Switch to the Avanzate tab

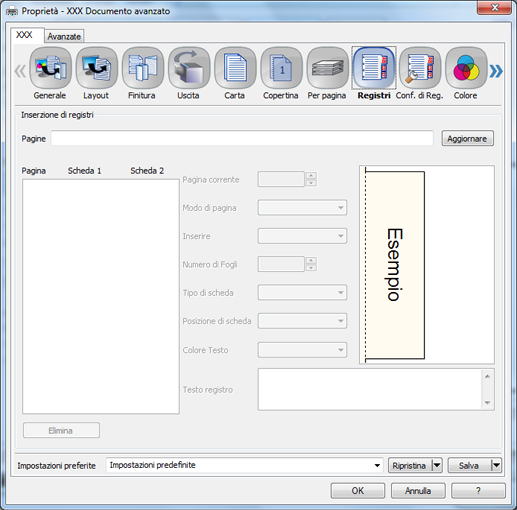click(64, 36)
